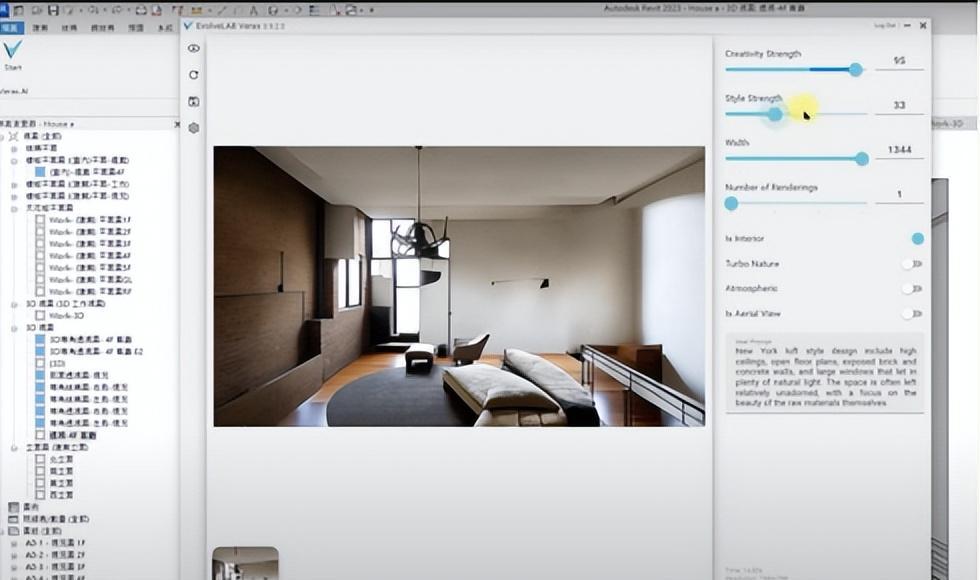Click the Number of Renderings slider handle
Image resolution: width=980 pixels, height=580 pixels.
pos(731,203)
